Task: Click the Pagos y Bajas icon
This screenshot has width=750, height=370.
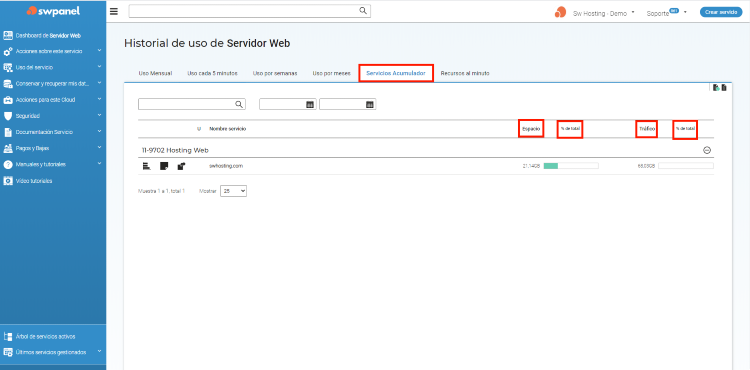Action: [8, 148]
